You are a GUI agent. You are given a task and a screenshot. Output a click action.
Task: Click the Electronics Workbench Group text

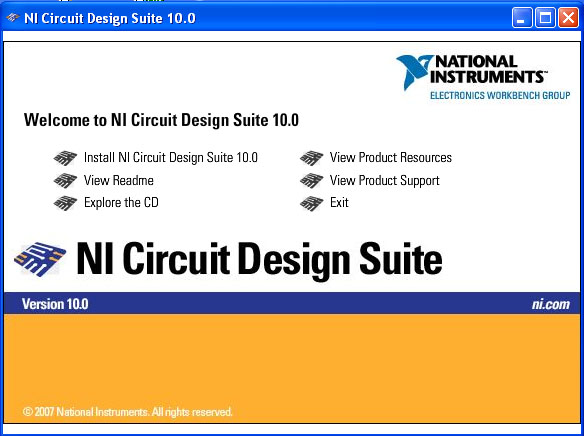pos(500,95)
